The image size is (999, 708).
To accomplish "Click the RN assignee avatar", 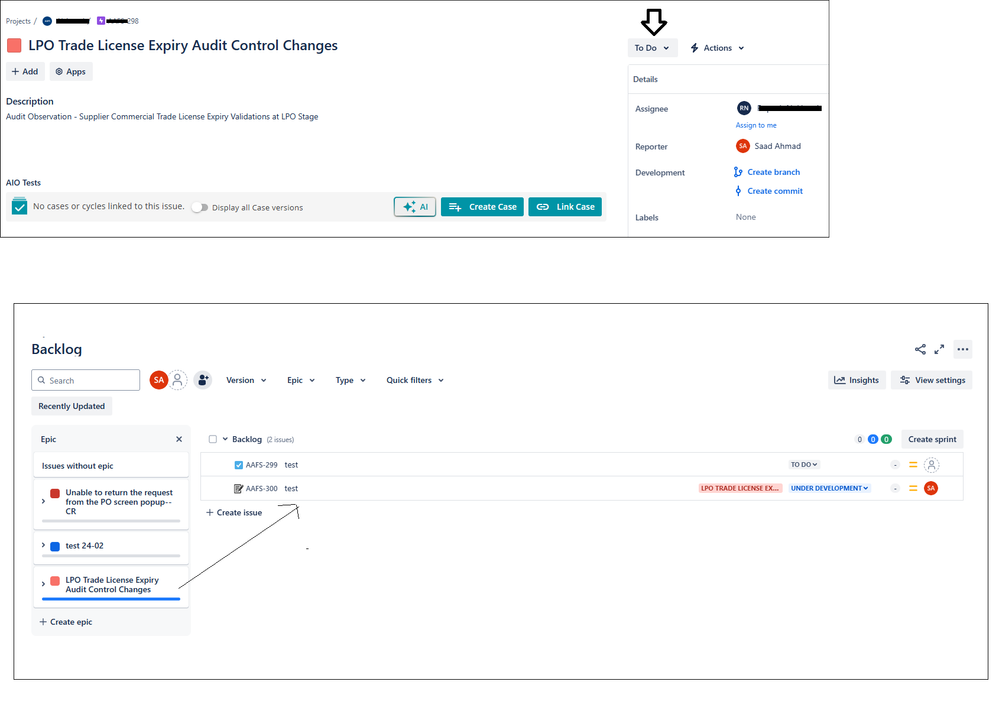I will 744,108.
